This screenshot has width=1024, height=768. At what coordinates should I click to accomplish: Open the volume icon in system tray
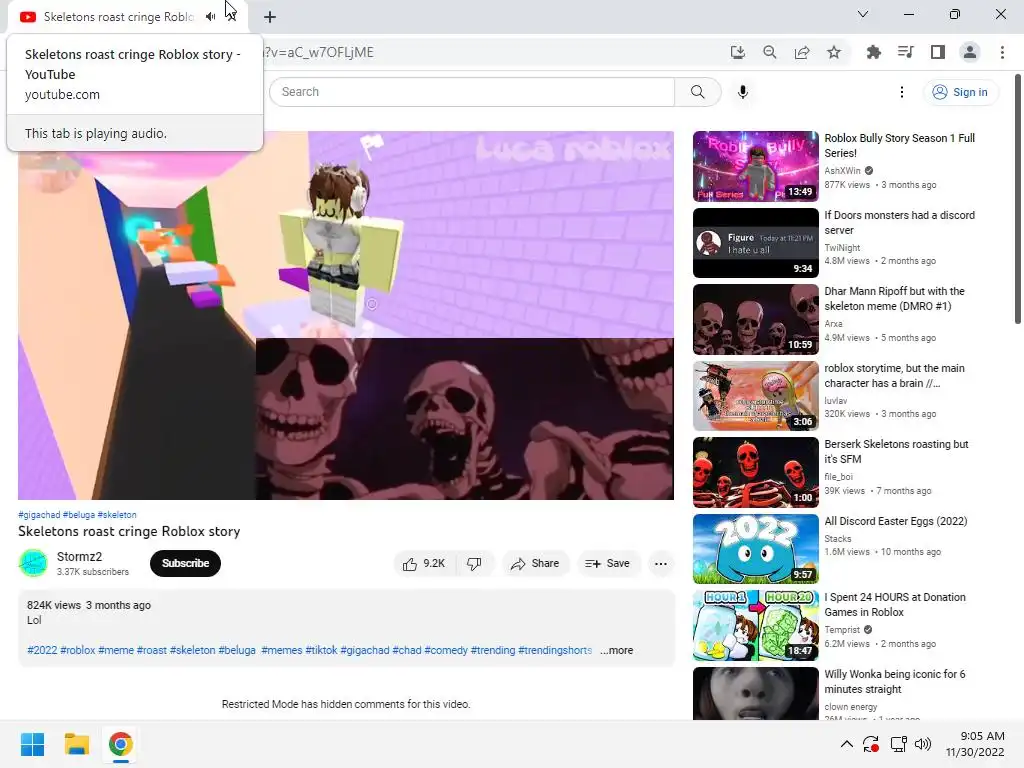point(923,744)
